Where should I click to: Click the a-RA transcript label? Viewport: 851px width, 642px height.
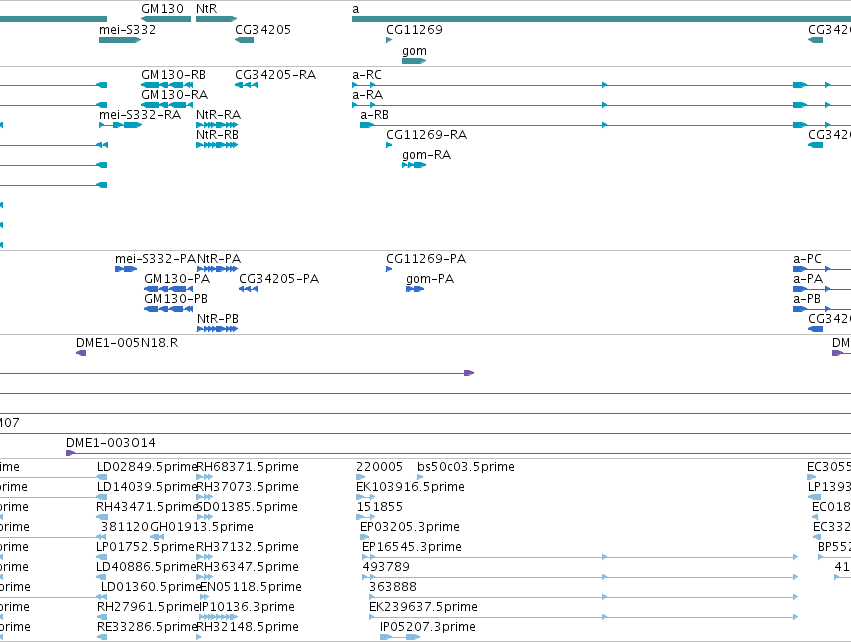tap(367, 94)
